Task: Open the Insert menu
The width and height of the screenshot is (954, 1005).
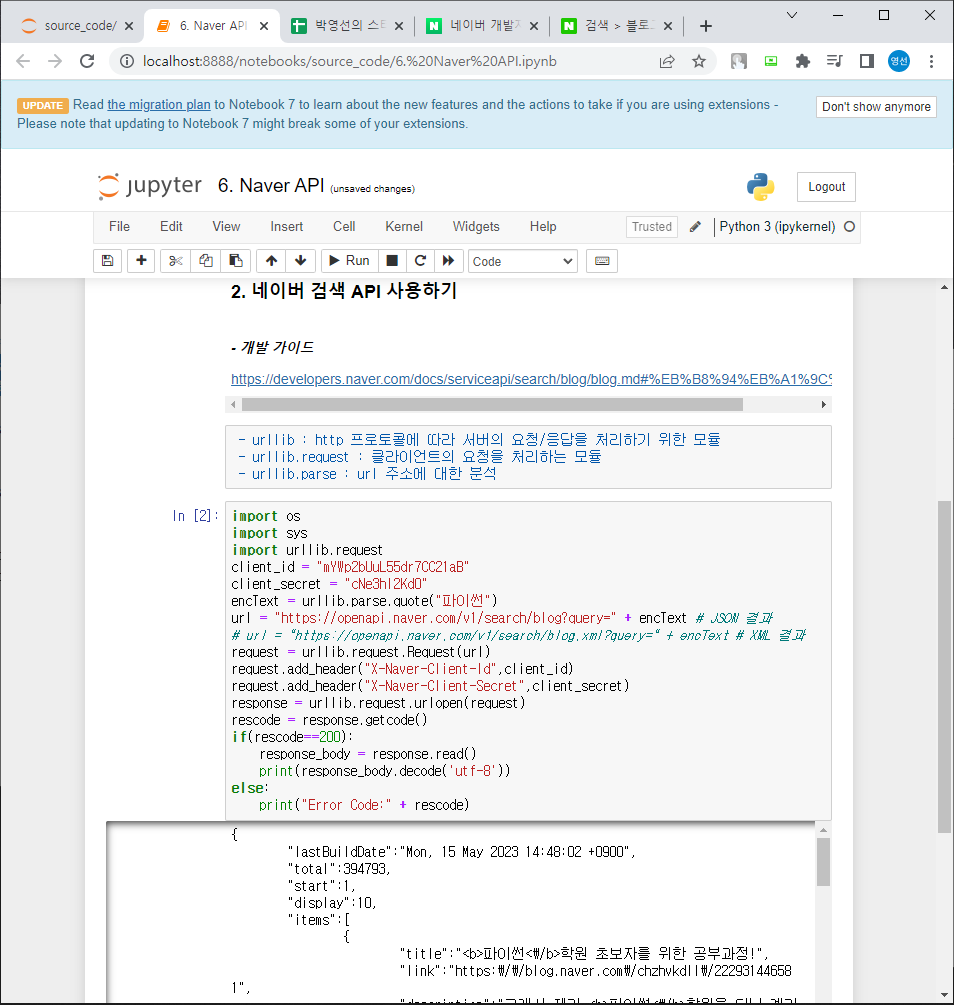Action: tap(287, 226)
